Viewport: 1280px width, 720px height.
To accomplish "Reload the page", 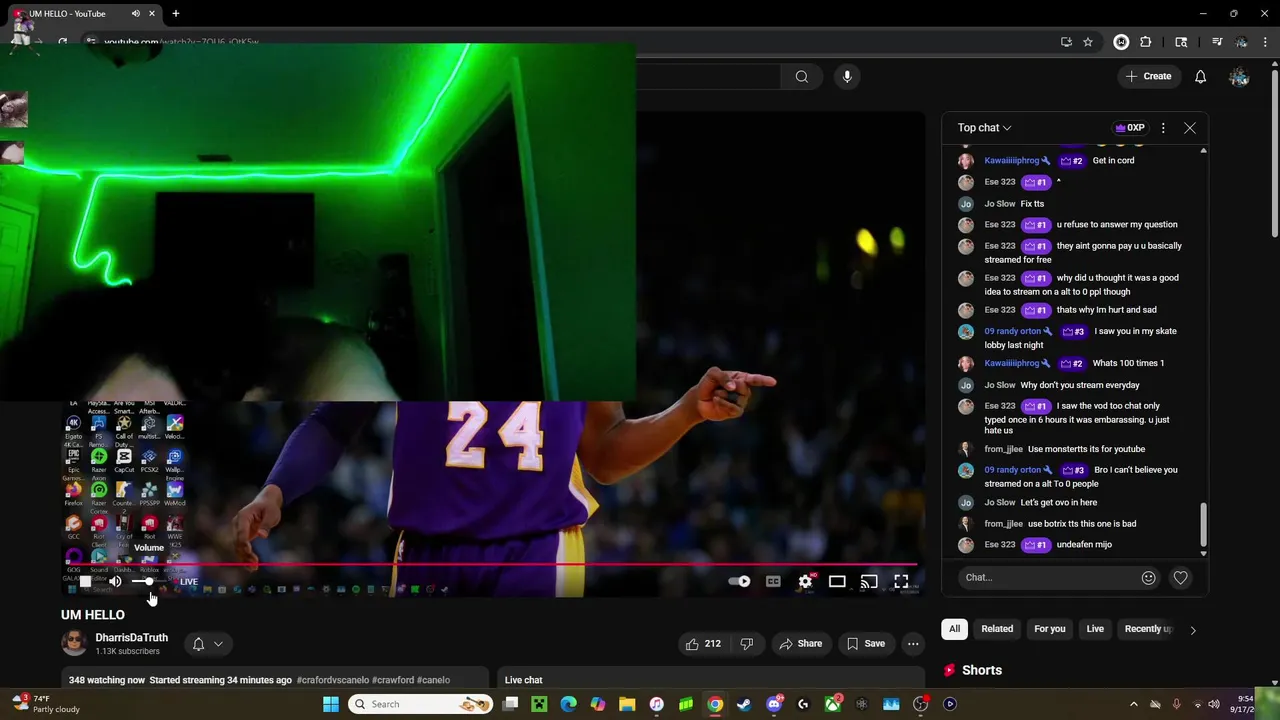I will pos(62,42).
